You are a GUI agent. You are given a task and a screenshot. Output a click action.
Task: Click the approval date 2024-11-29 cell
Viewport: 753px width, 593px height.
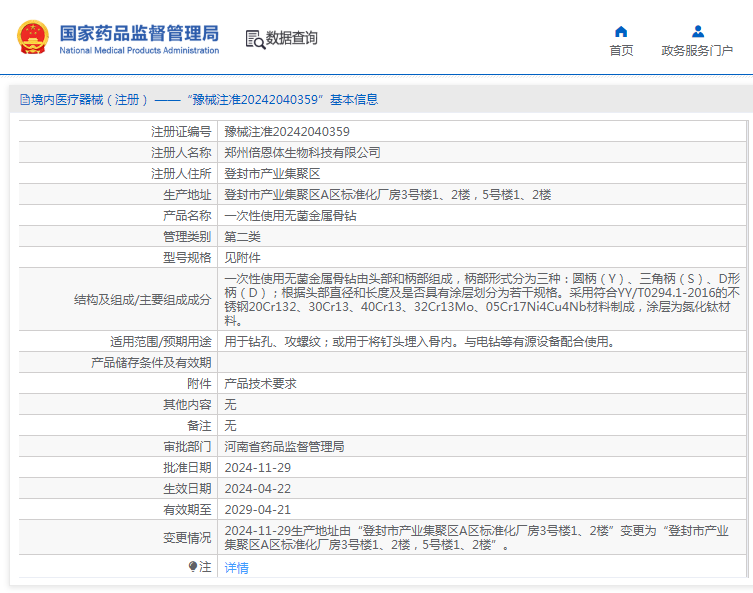click(x=257, y=467)
